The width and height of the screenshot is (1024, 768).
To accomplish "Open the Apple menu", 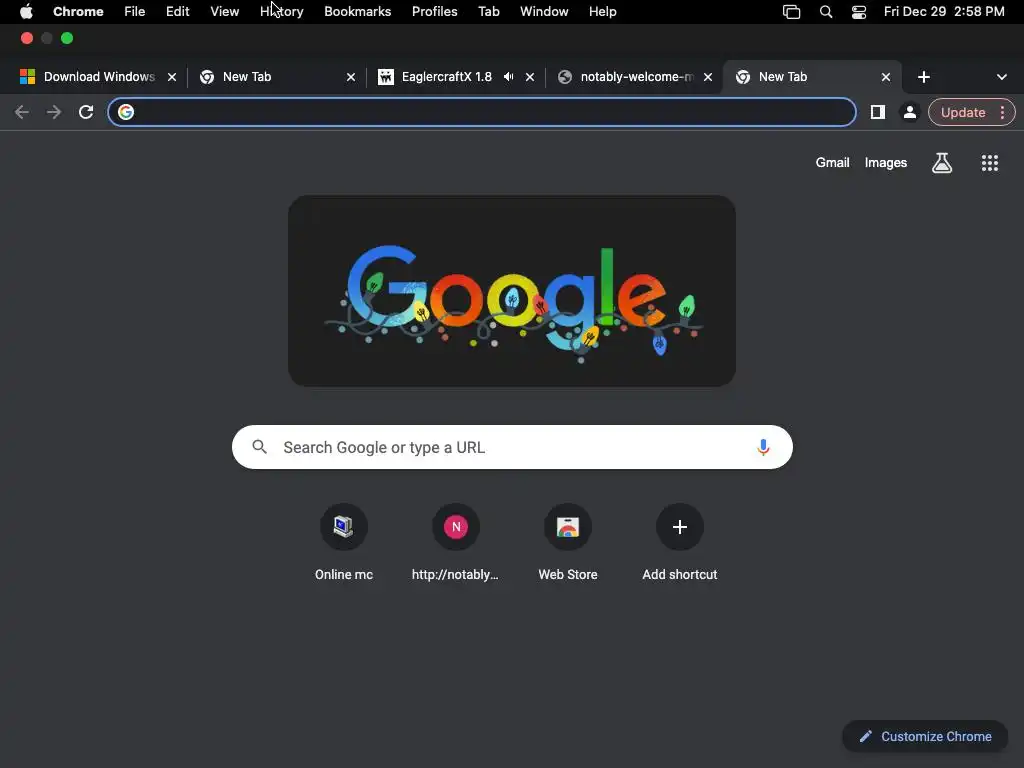I will 26,12.
